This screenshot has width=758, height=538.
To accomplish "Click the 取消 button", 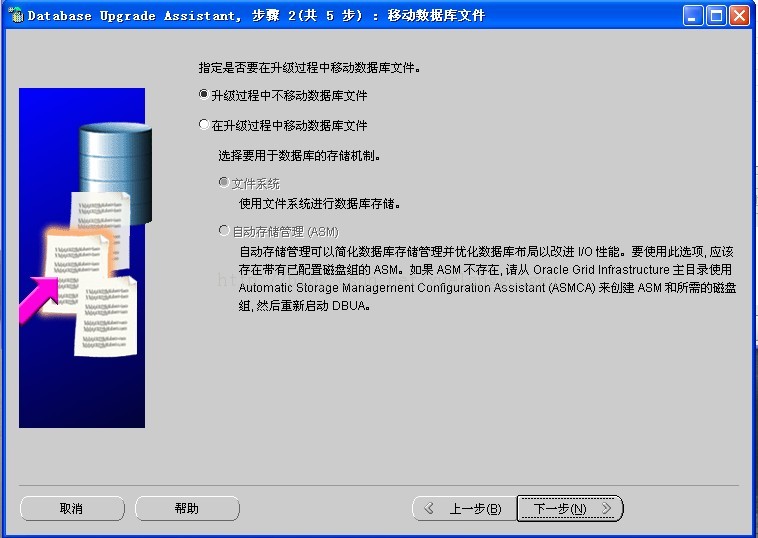I will click(72, 508).
